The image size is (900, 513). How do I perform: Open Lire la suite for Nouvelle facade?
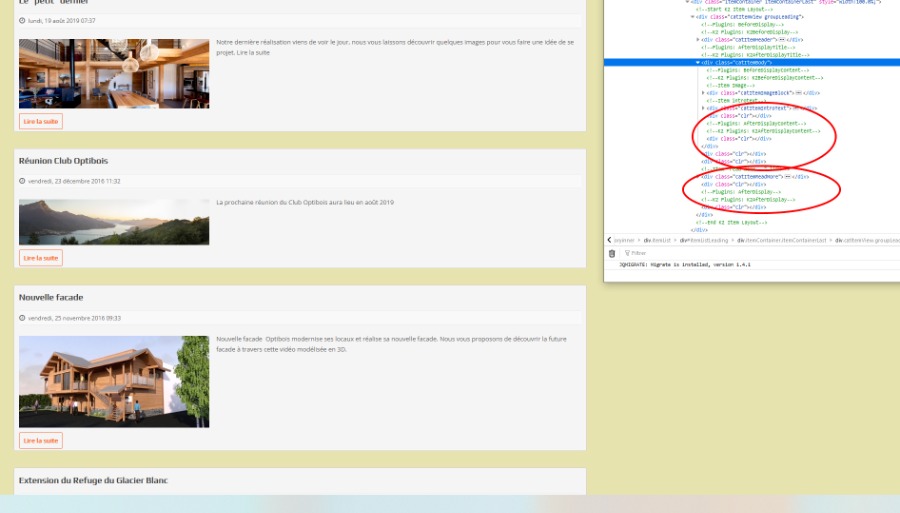click(41, 441)
